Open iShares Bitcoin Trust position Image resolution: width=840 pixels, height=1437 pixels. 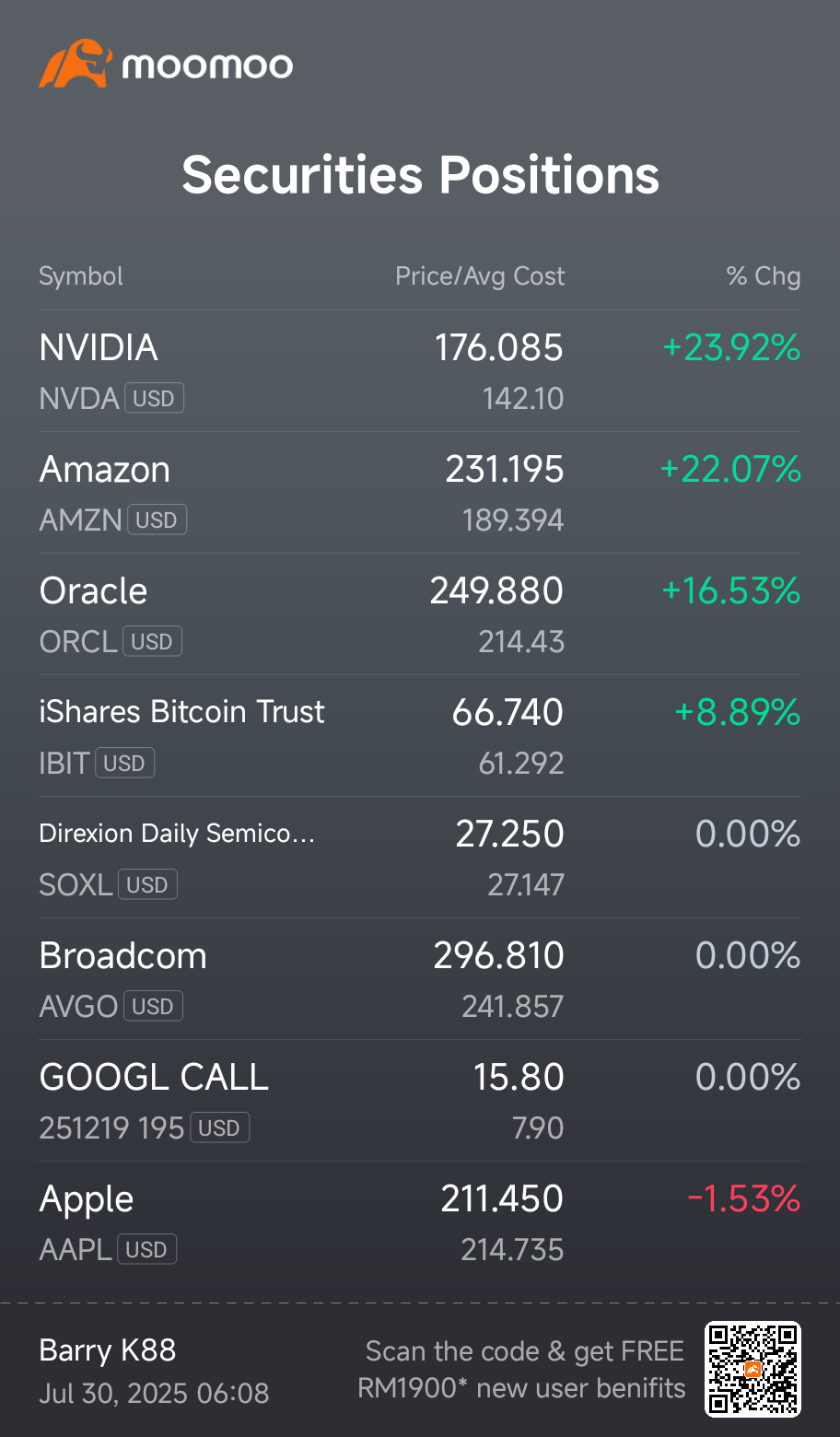(x=420, y=736)
